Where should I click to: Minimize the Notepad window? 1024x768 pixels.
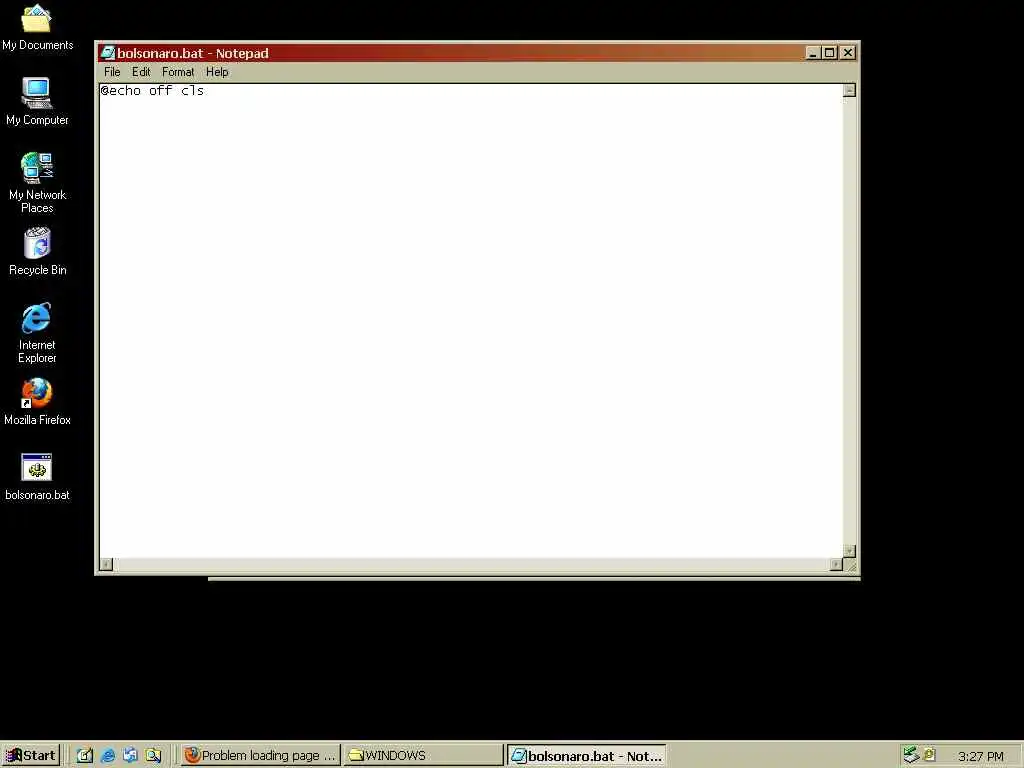[812, 53]
